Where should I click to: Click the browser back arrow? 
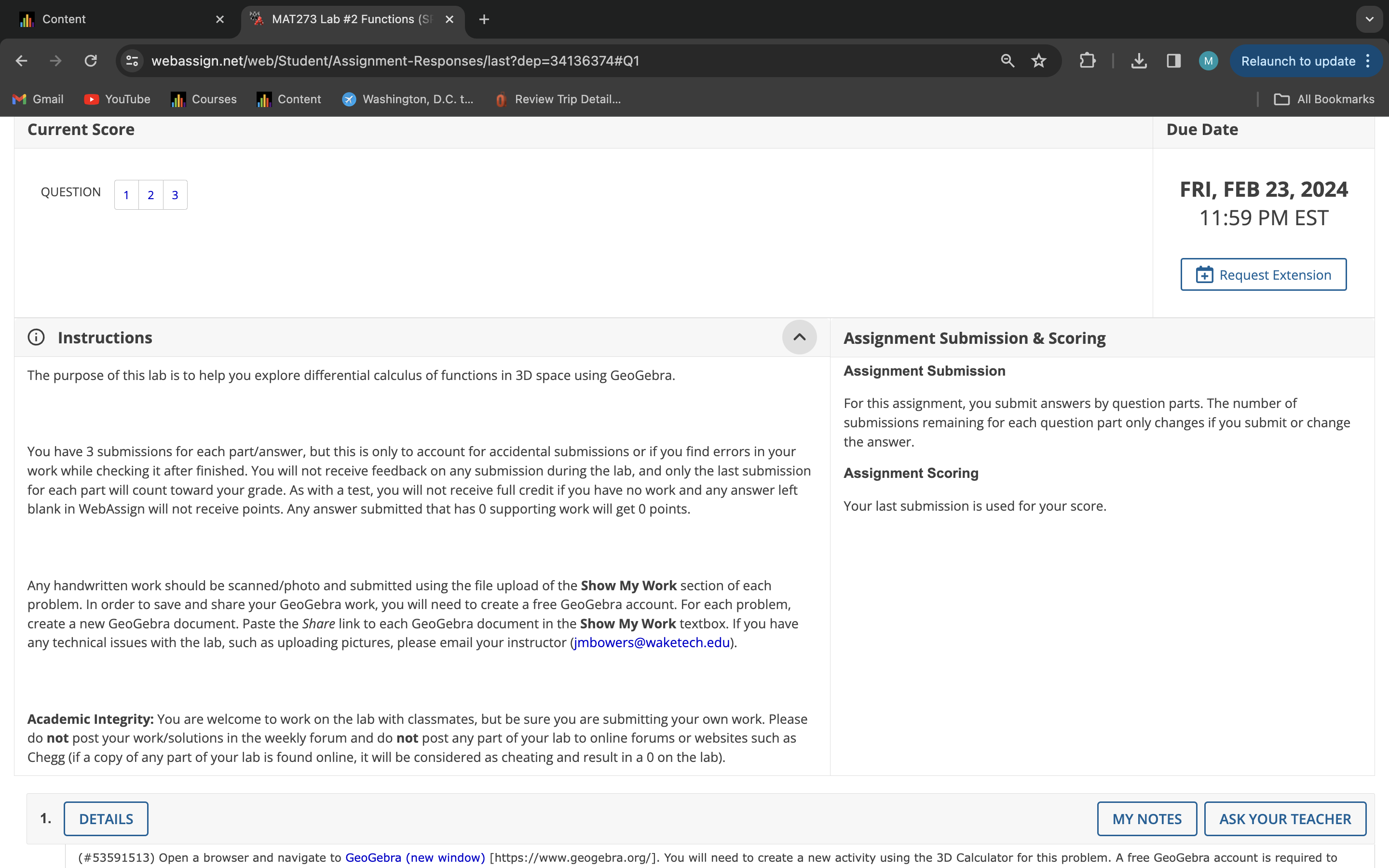point(21,61)
